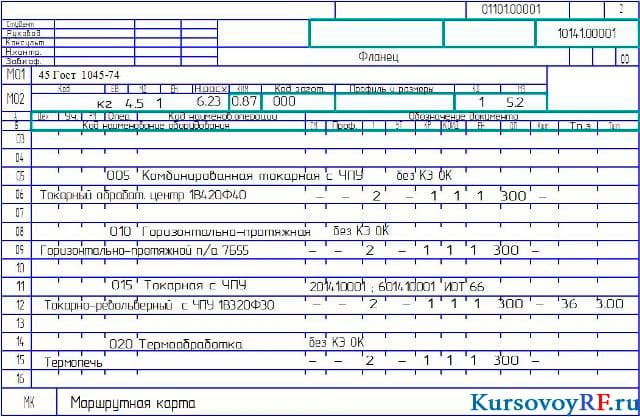Click "300" in the Термопечь row

pos(506,360)
